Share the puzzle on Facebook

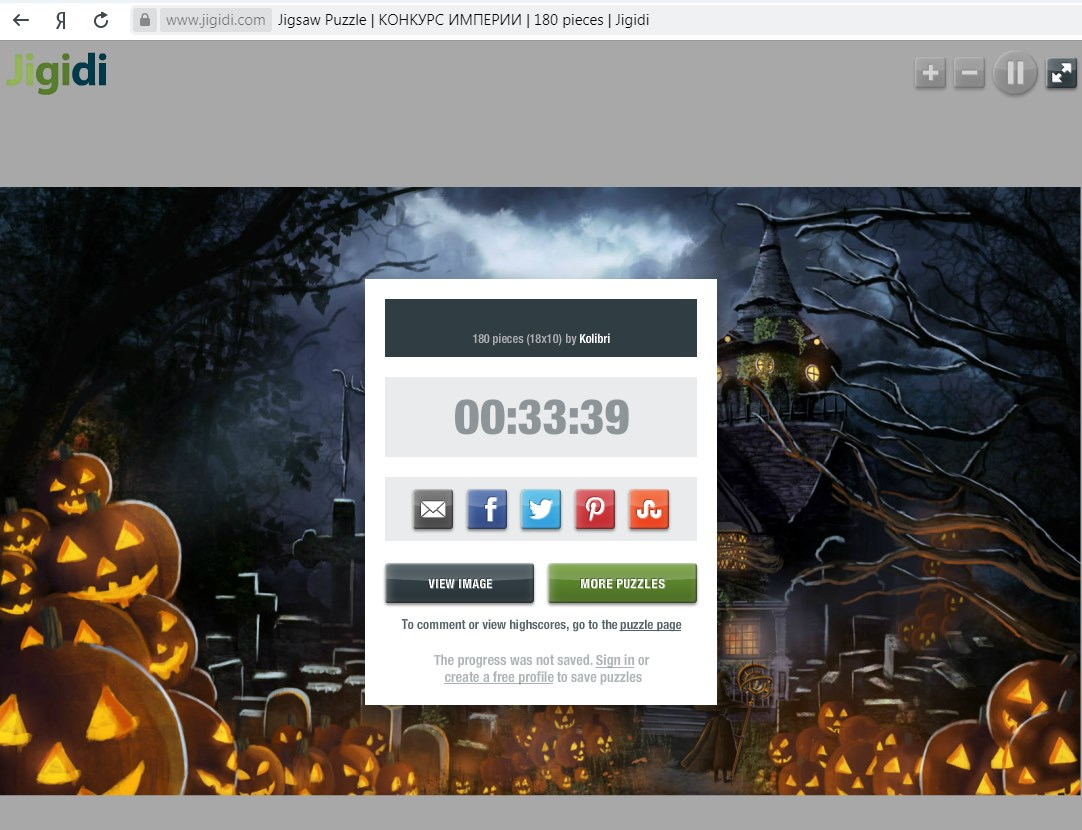coord(486,509)
